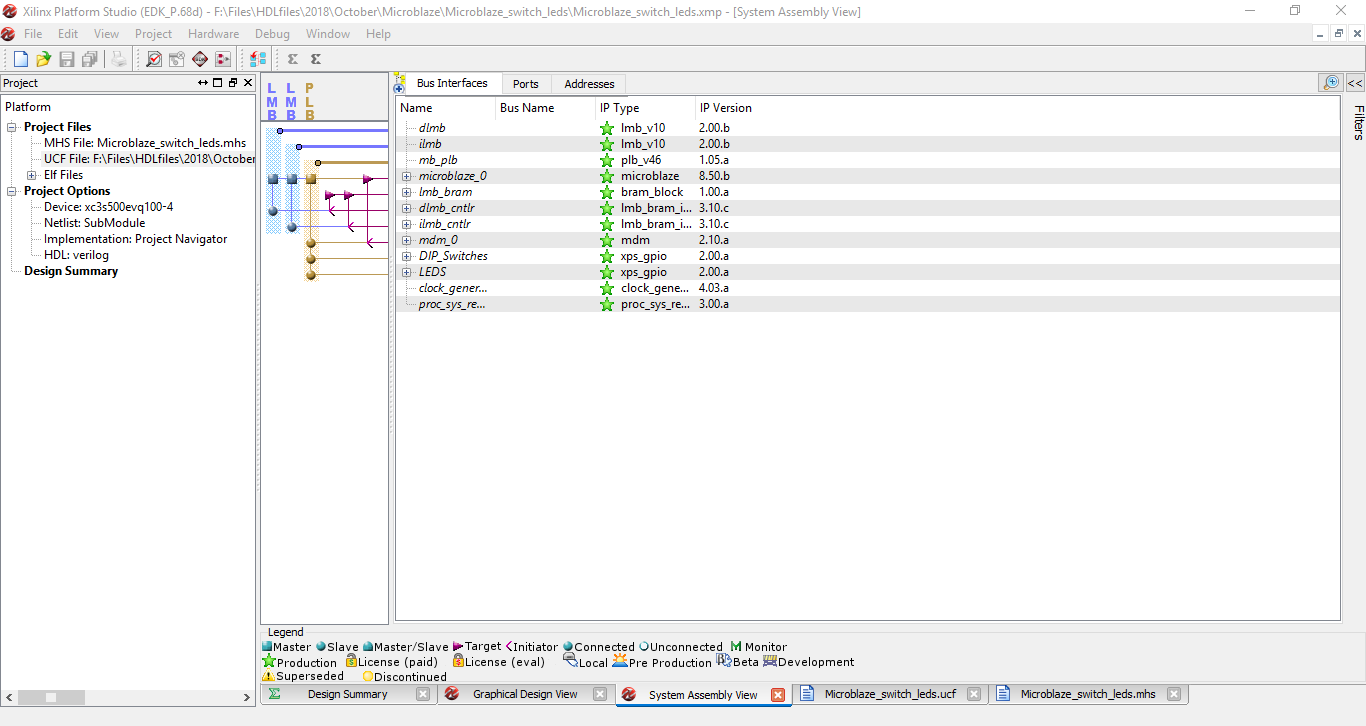
Task: Toggle the first LMB master connector of microblaze_0
Action: tap(273, 179)
